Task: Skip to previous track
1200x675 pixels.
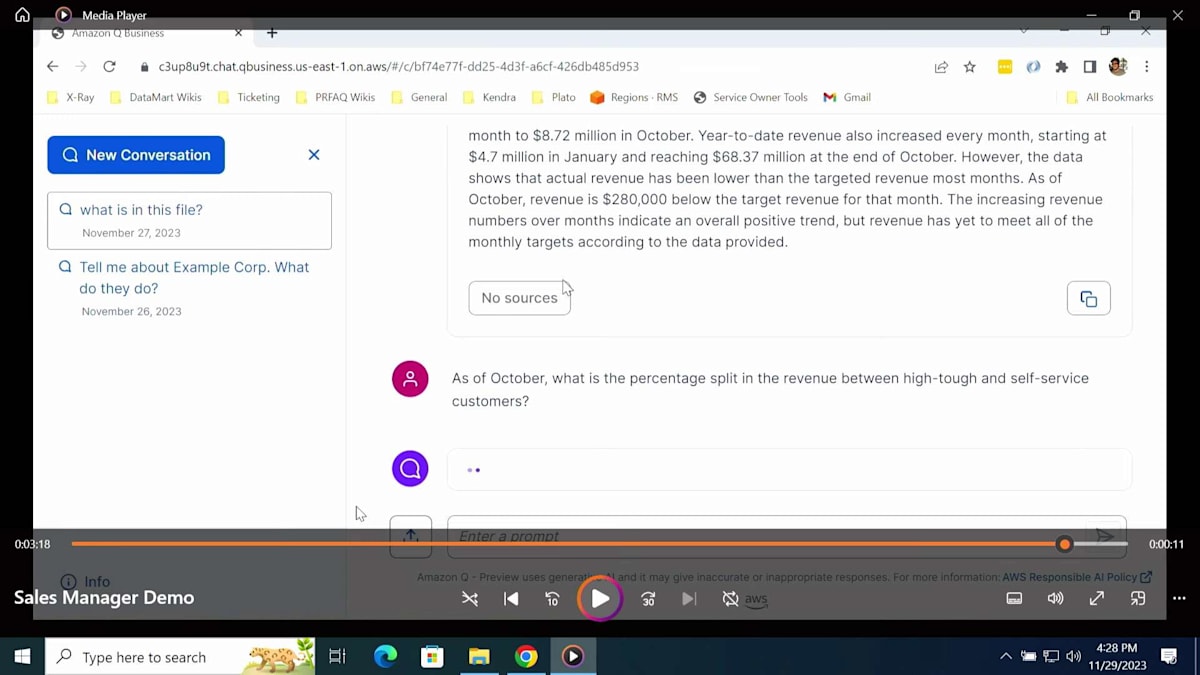Action: click(511, 599)
